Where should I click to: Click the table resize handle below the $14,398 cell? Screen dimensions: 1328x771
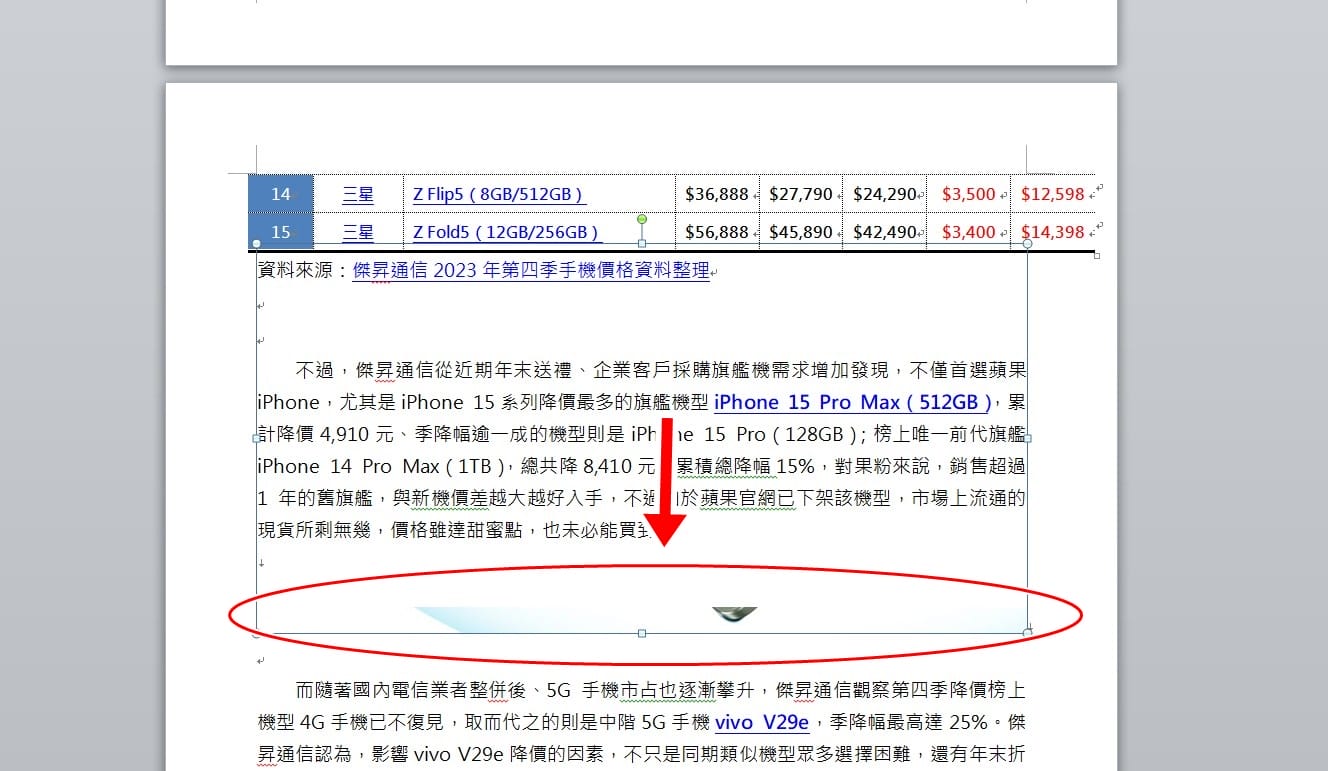pos(1098,256)
